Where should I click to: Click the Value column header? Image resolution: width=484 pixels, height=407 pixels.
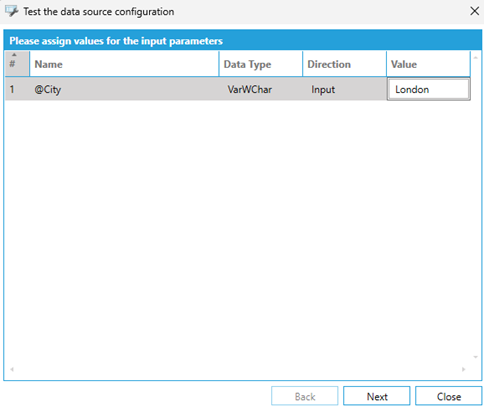click(428, 64)
